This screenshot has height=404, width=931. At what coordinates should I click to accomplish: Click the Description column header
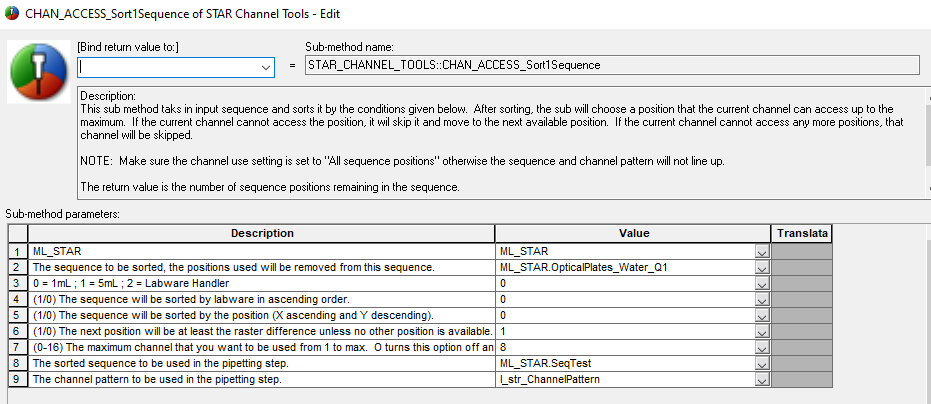262,234
